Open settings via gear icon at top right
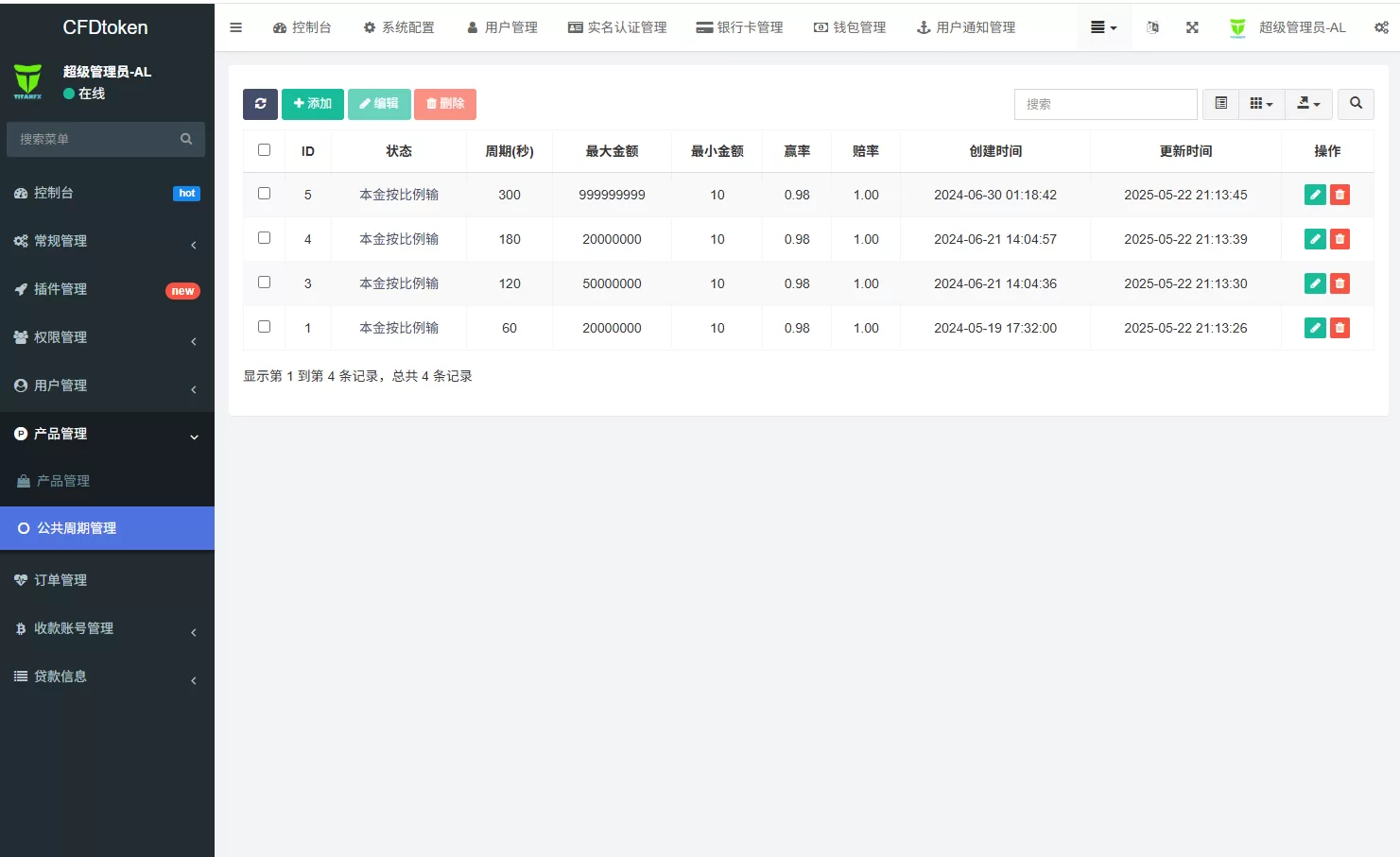Viewport: 1400px width, 857px height. (1382, 27)
